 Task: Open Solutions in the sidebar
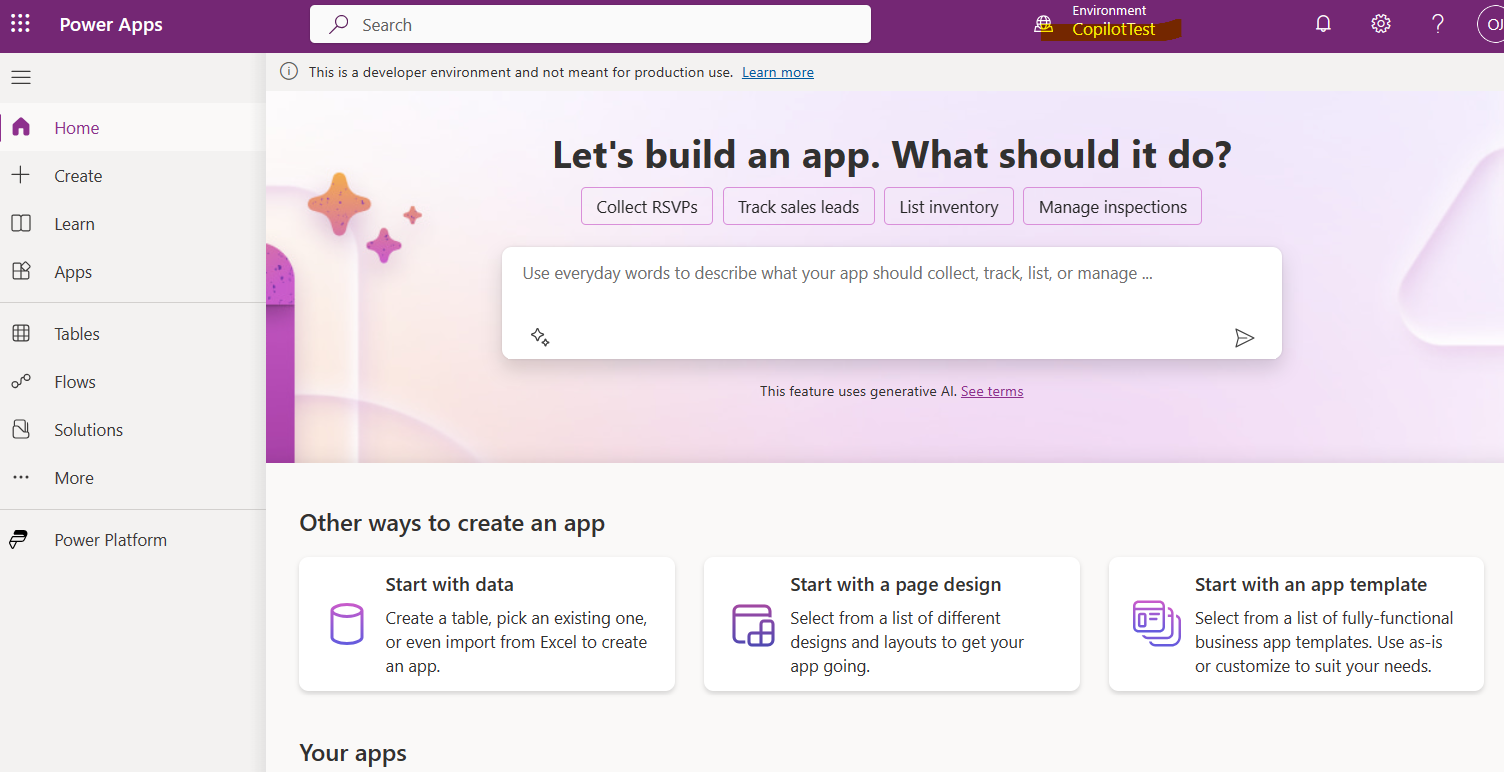[x=133, y=429]
